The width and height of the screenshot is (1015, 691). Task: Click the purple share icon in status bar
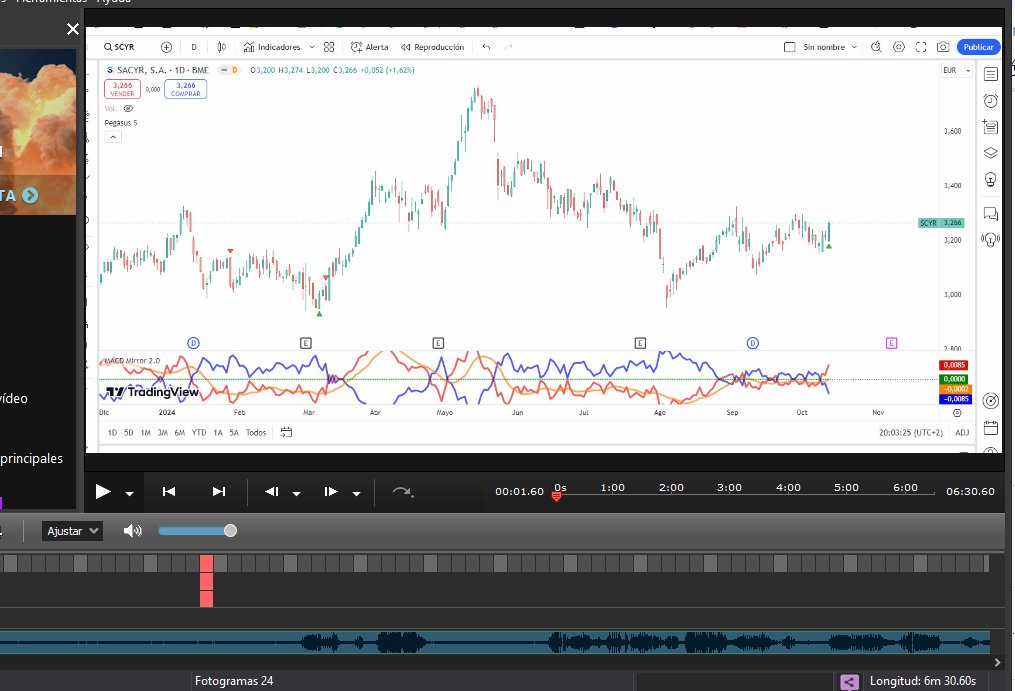tap(849, 681)
